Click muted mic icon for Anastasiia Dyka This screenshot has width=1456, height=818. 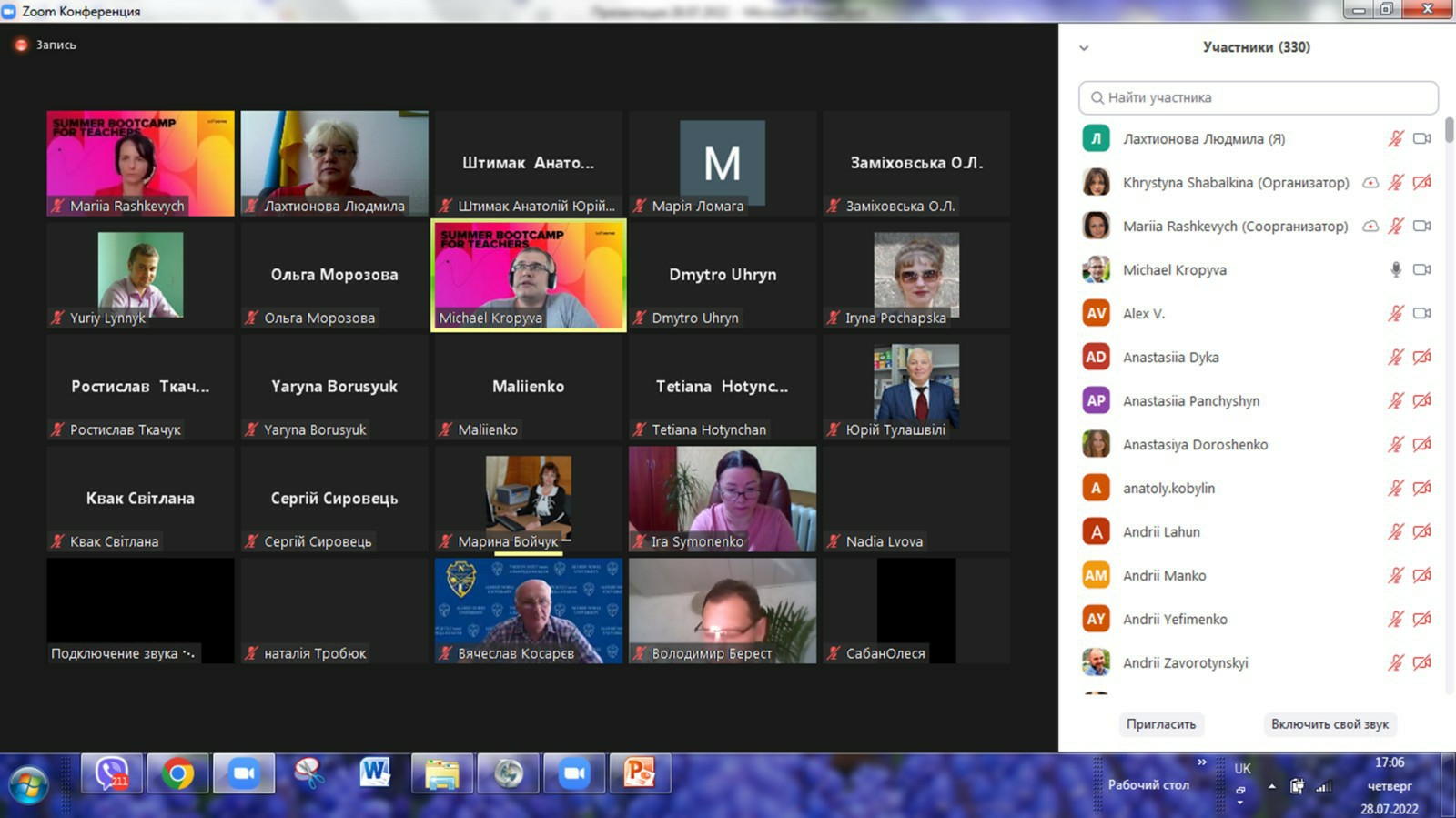[x=1395, y=357]
